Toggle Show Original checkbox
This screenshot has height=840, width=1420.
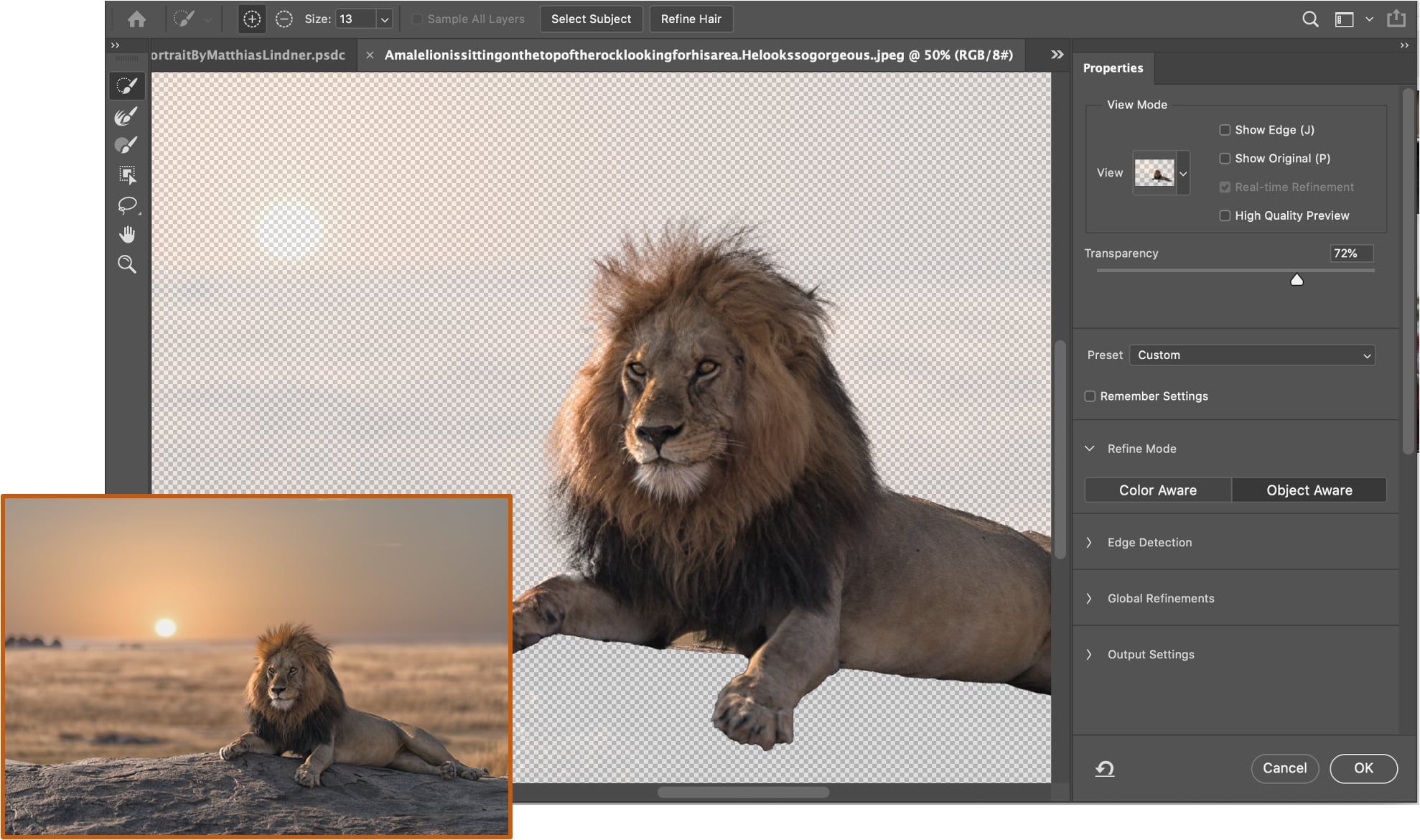click(x=1223, y=159)
